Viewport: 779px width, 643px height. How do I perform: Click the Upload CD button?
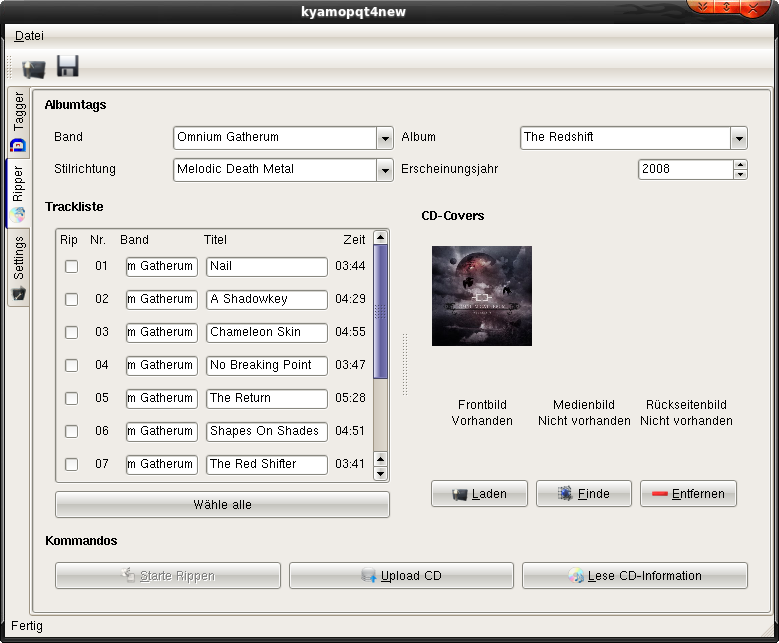(401, 576)
